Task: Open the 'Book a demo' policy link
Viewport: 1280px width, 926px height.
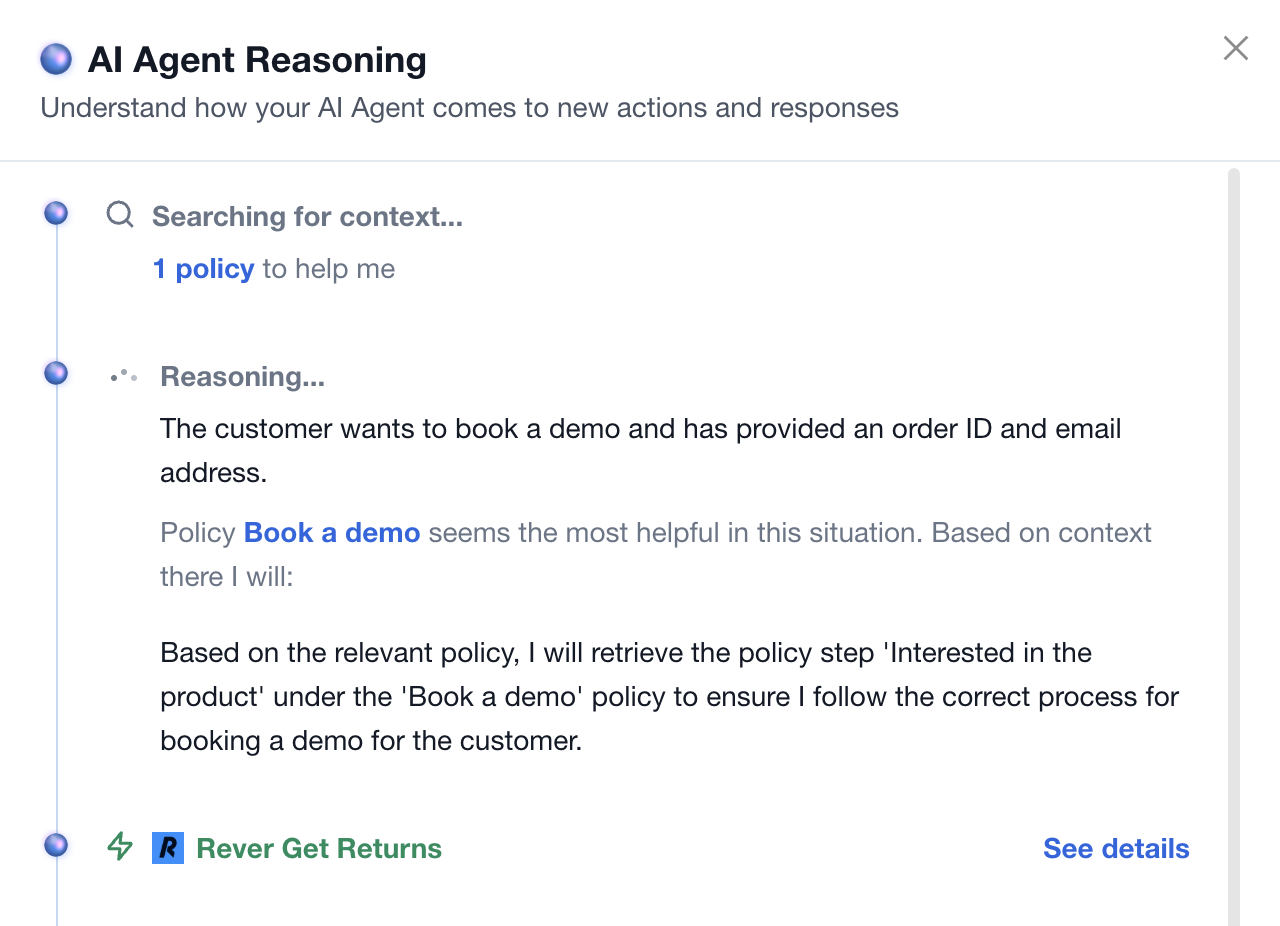Action: pyautogui.click(x=332, y=533)
